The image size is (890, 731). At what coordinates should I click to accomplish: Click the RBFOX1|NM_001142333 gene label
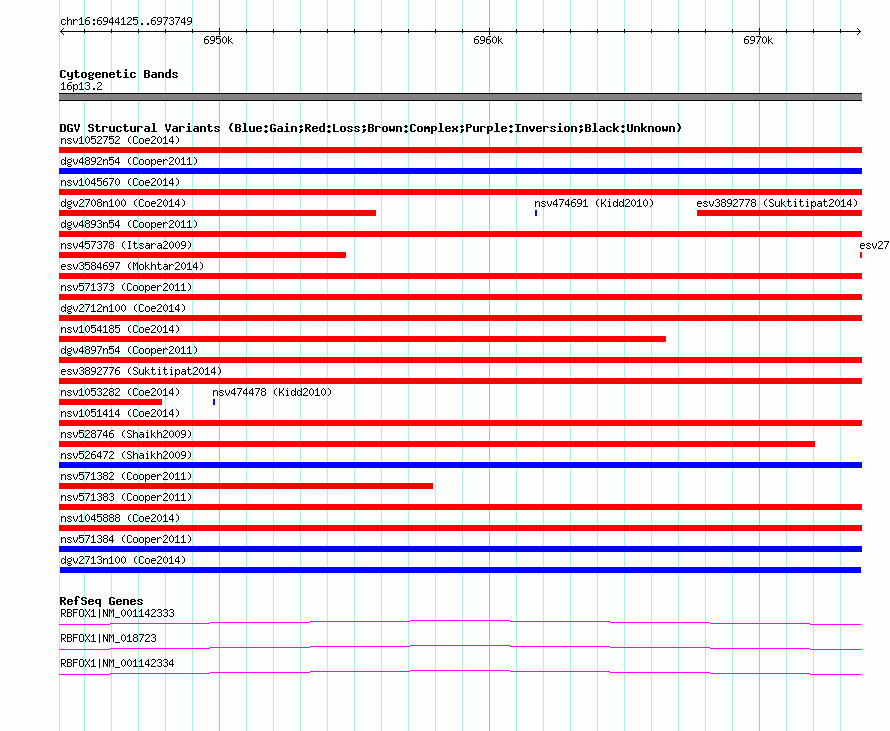pos(117,614)
